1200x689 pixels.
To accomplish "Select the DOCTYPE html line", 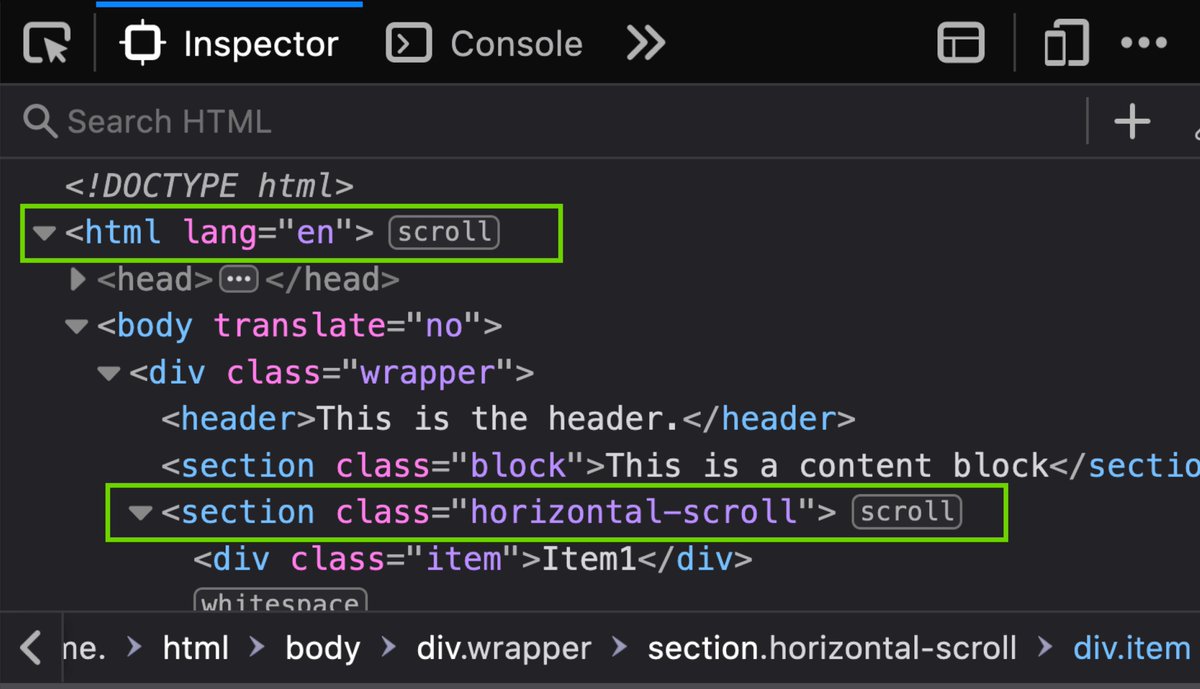I will pos(209,186).
